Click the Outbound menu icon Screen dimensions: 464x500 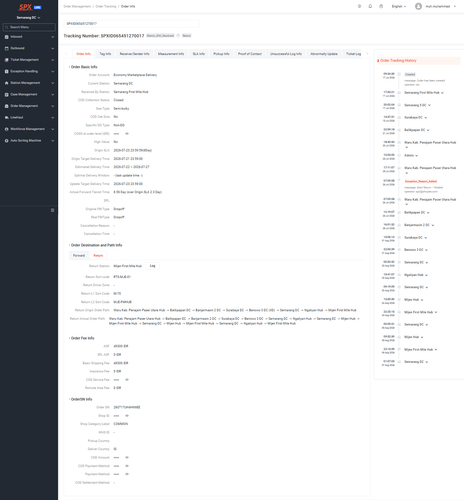[6, 48]
